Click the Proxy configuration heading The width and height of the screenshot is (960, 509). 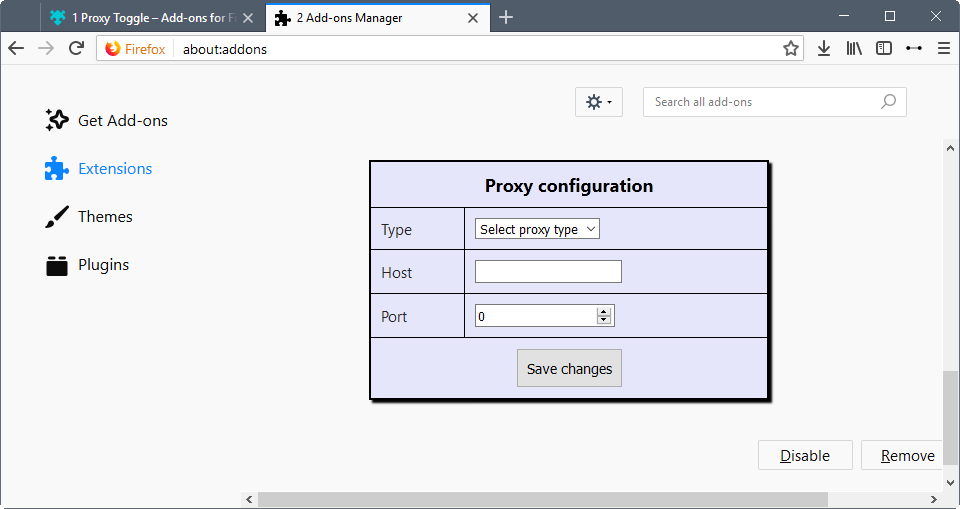[x=569, y=186]
